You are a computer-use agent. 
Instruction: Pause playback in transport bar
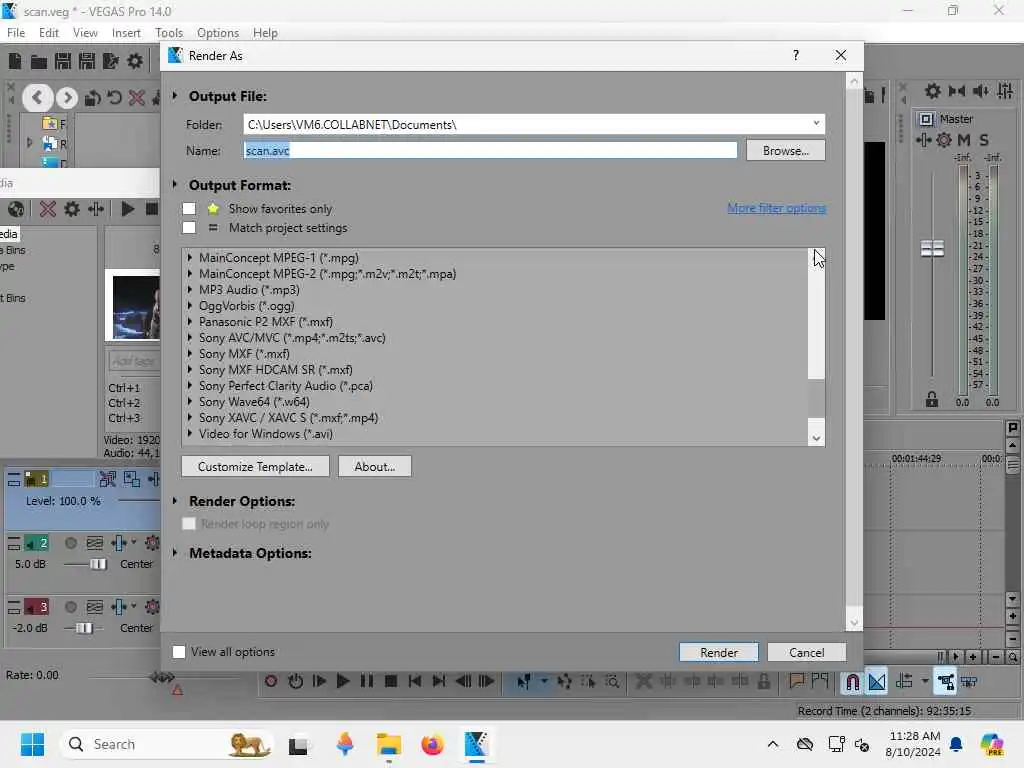click(367, 682)
